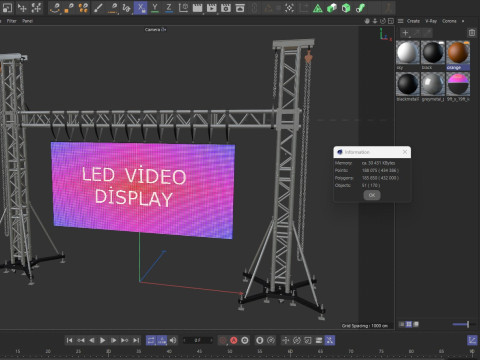Select the orange square paint tool icon
The height and width of the screenshot is (360, 480).
(x=69, y=7)
